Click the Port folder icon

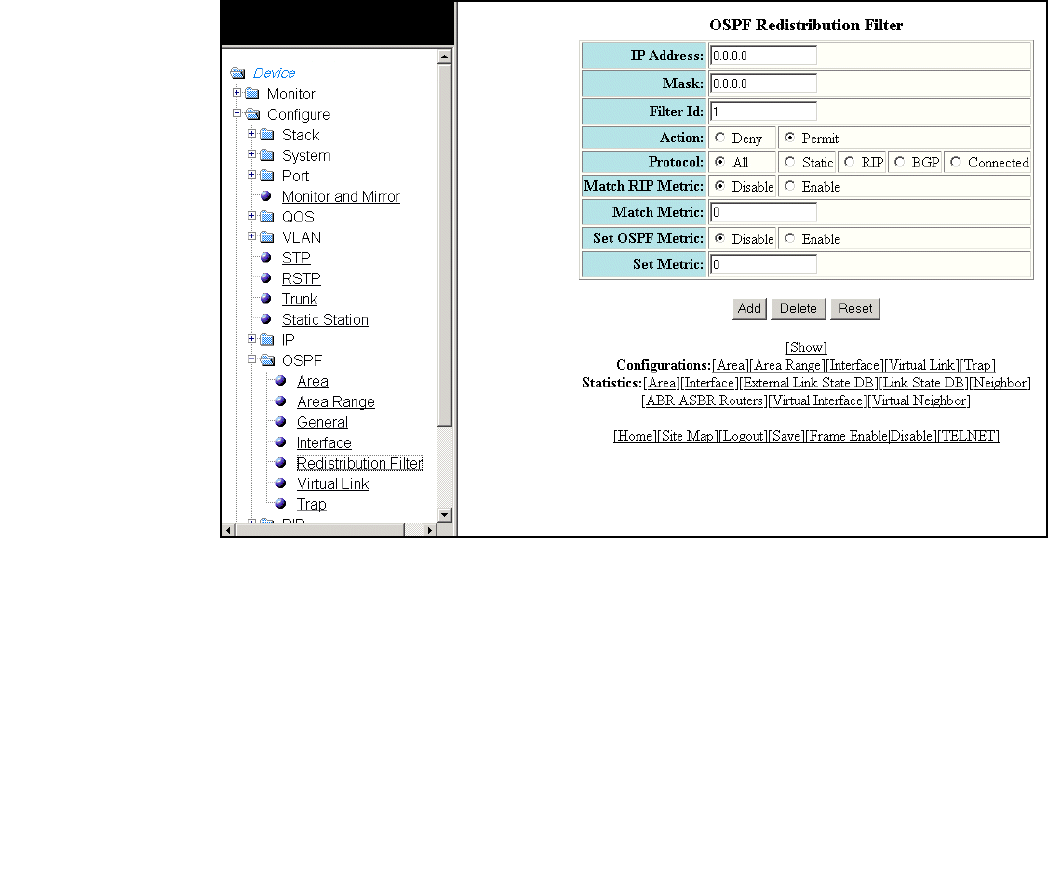pyautogui.click(x=267, y=175)
